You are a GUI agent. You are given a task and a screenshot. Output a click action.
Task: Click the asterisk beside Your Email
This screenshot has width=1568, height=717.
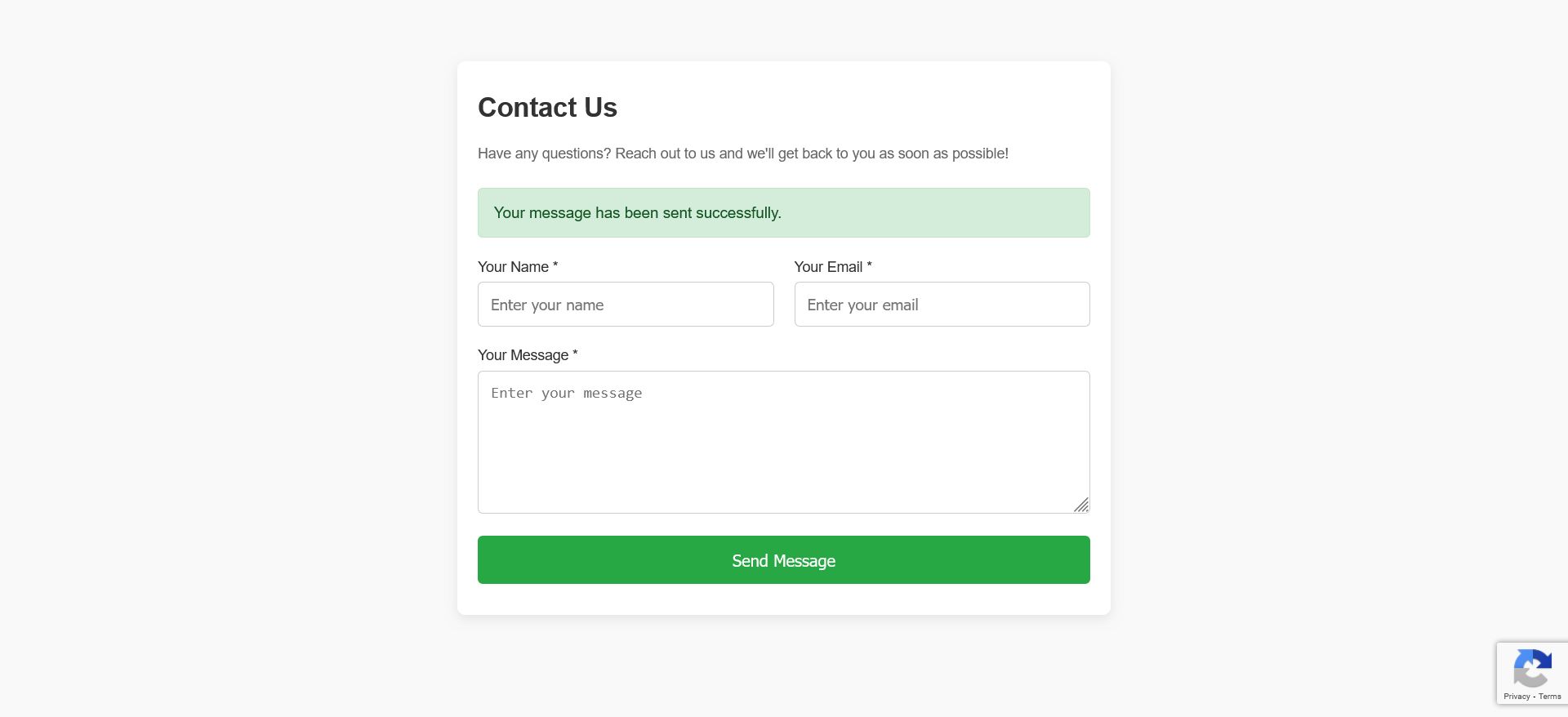point(869,265)
